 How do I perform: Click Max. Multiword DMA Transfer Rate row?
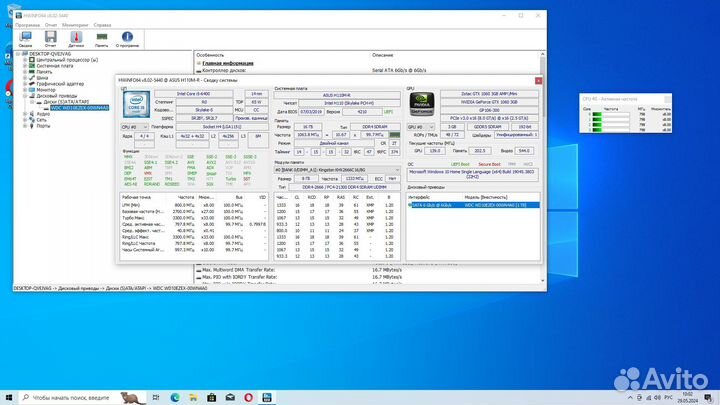point(239,270)
